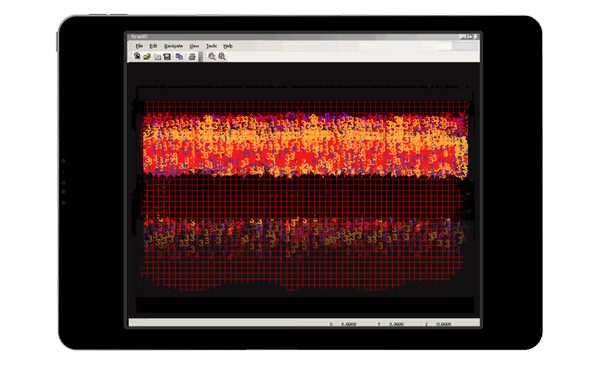
Task: Click the printer toolbar icon
Action: click(192, 57)
